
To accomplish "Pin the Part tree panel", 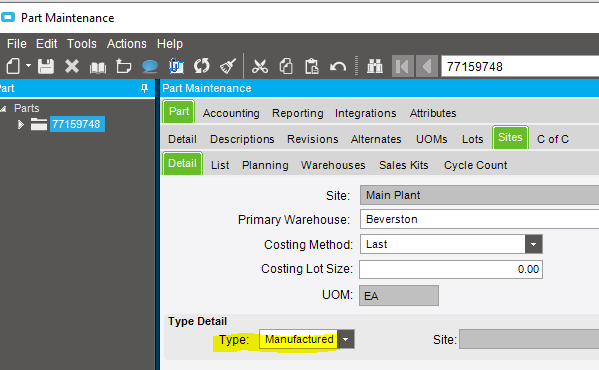I will pos(144,89).
